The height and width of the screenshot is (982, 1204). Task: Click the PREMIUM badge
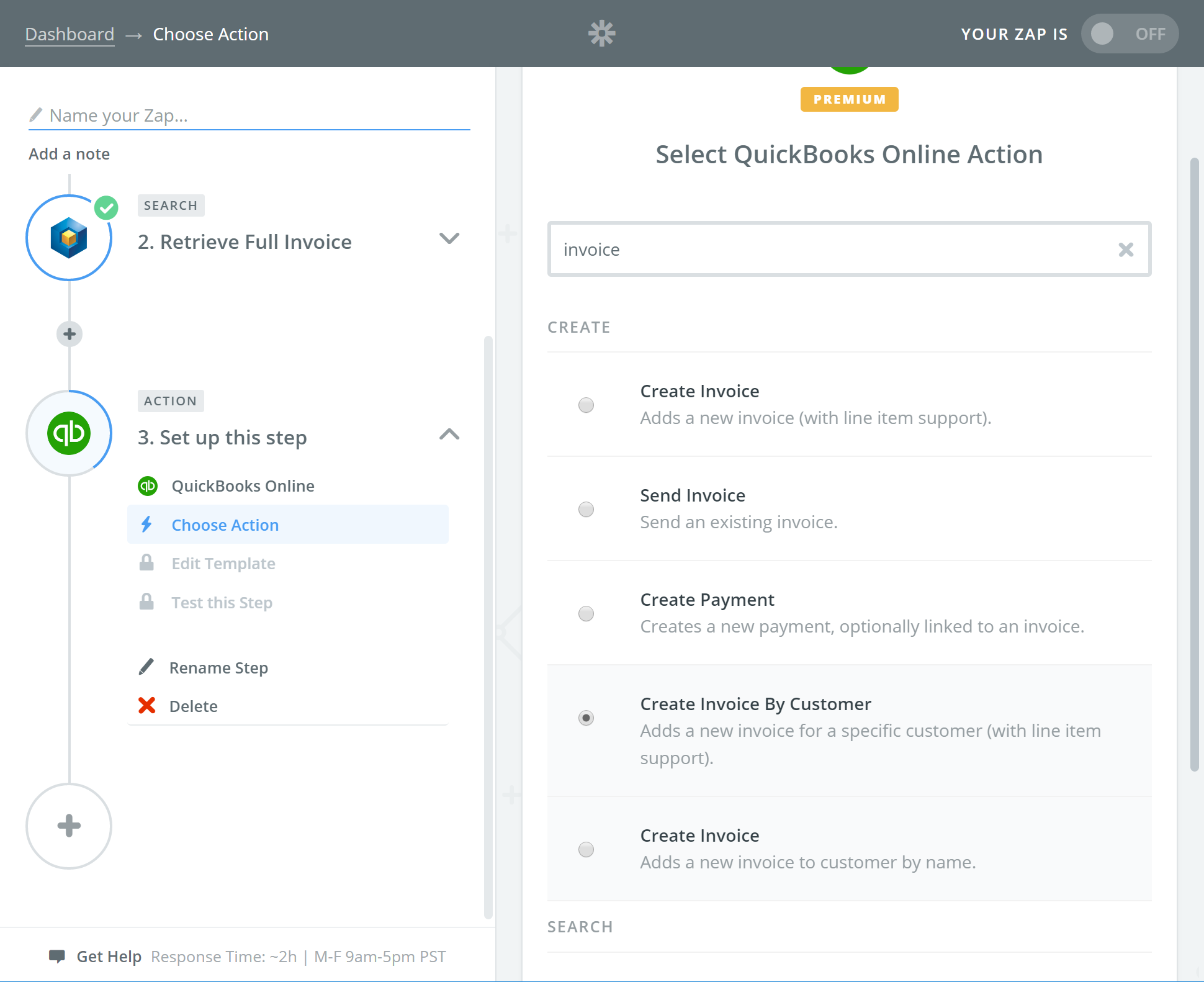coord(849,99)
